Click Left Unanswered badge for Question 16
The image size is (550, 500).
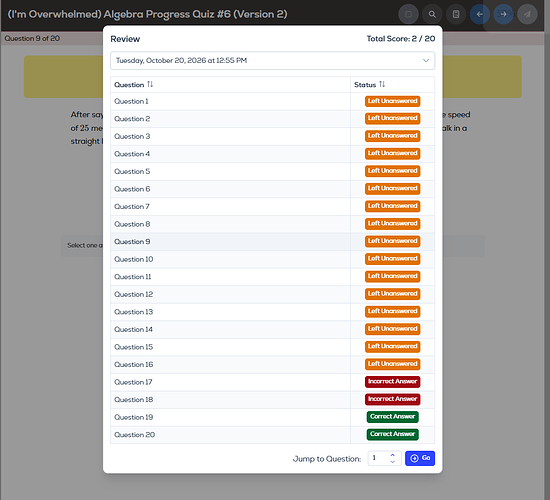[393, 364]
